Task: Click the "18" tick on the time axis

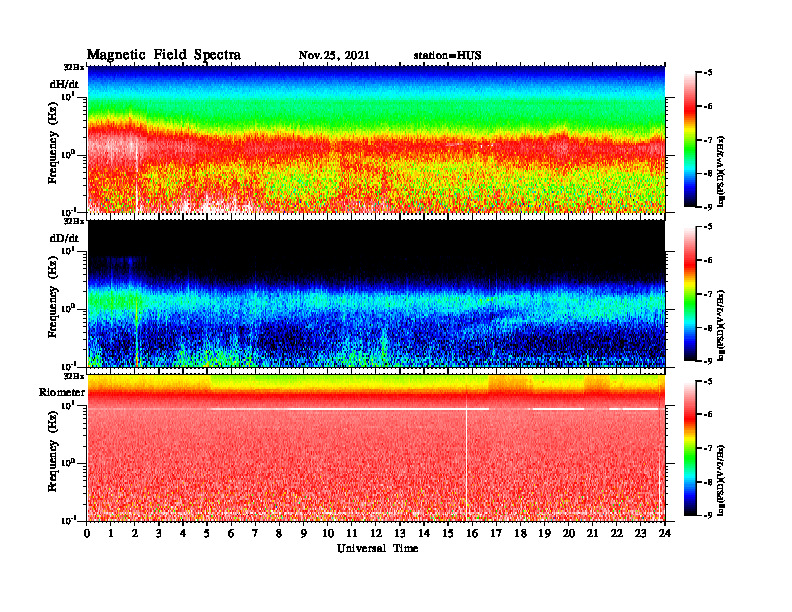Action: (x=520, y=534)
